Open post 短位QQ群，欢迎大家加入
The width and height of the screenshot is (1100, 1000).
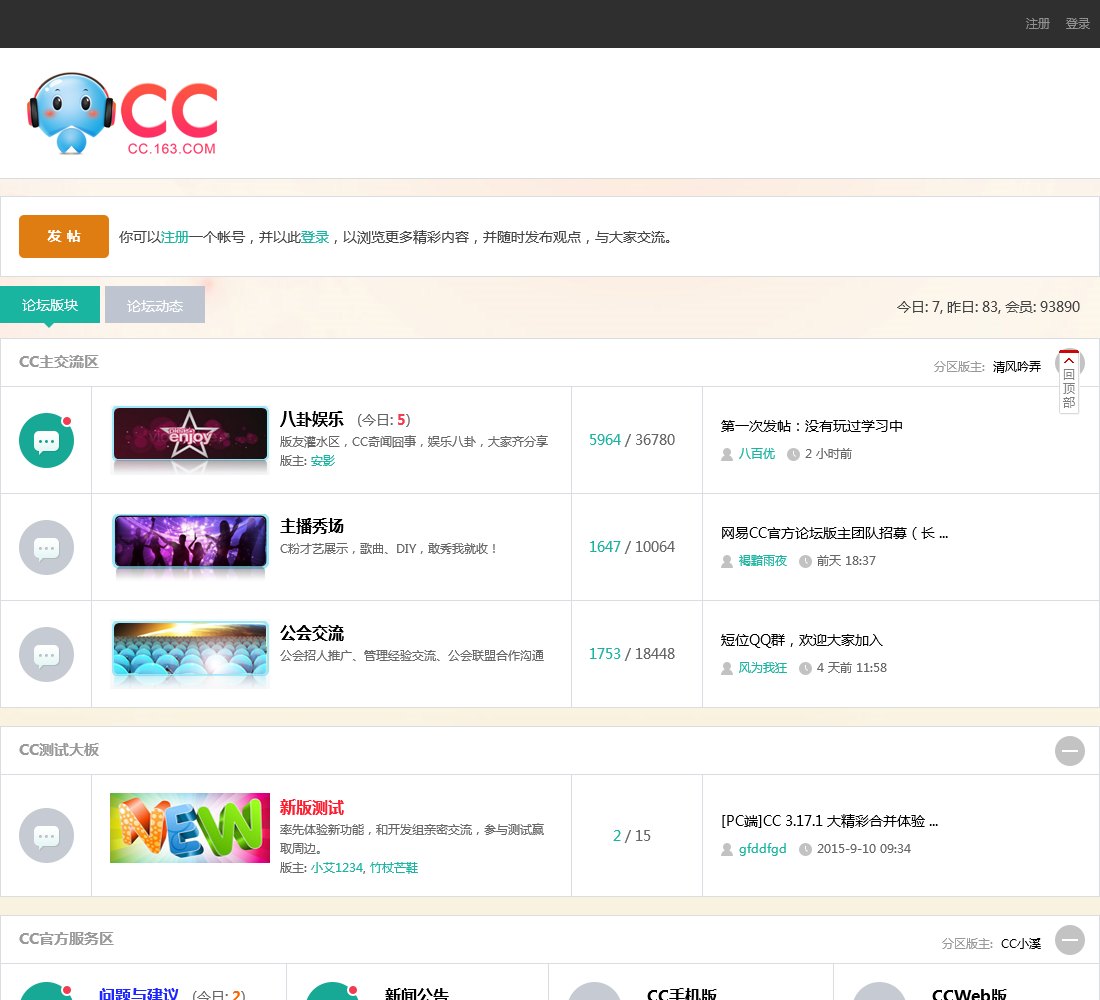point(801,640)
